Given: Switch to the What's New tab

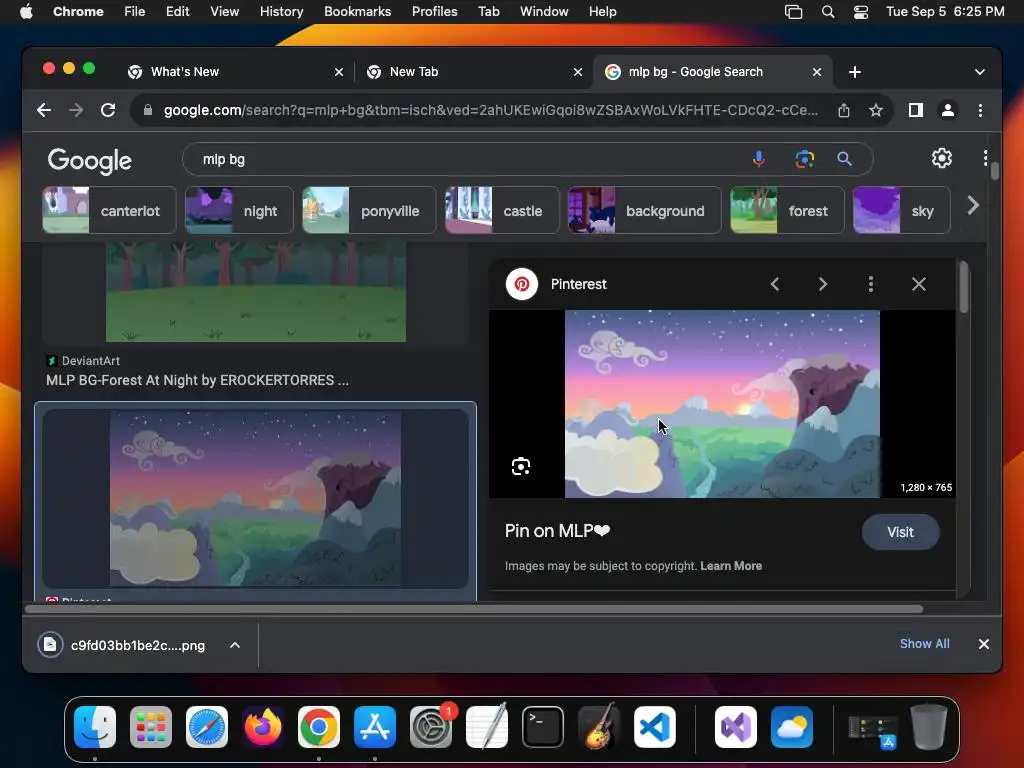Looking at the screenshot, I should (235, 72).
